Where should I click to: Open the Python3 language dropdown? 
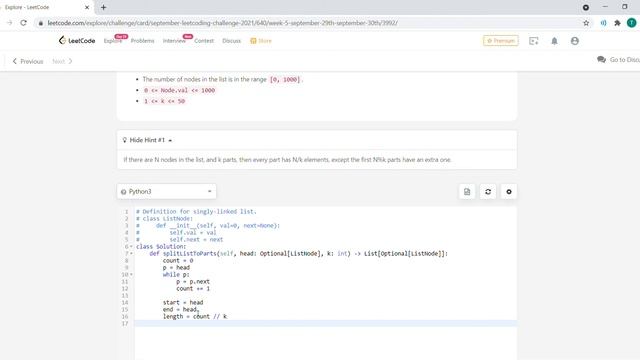click(x=167, y=191)
